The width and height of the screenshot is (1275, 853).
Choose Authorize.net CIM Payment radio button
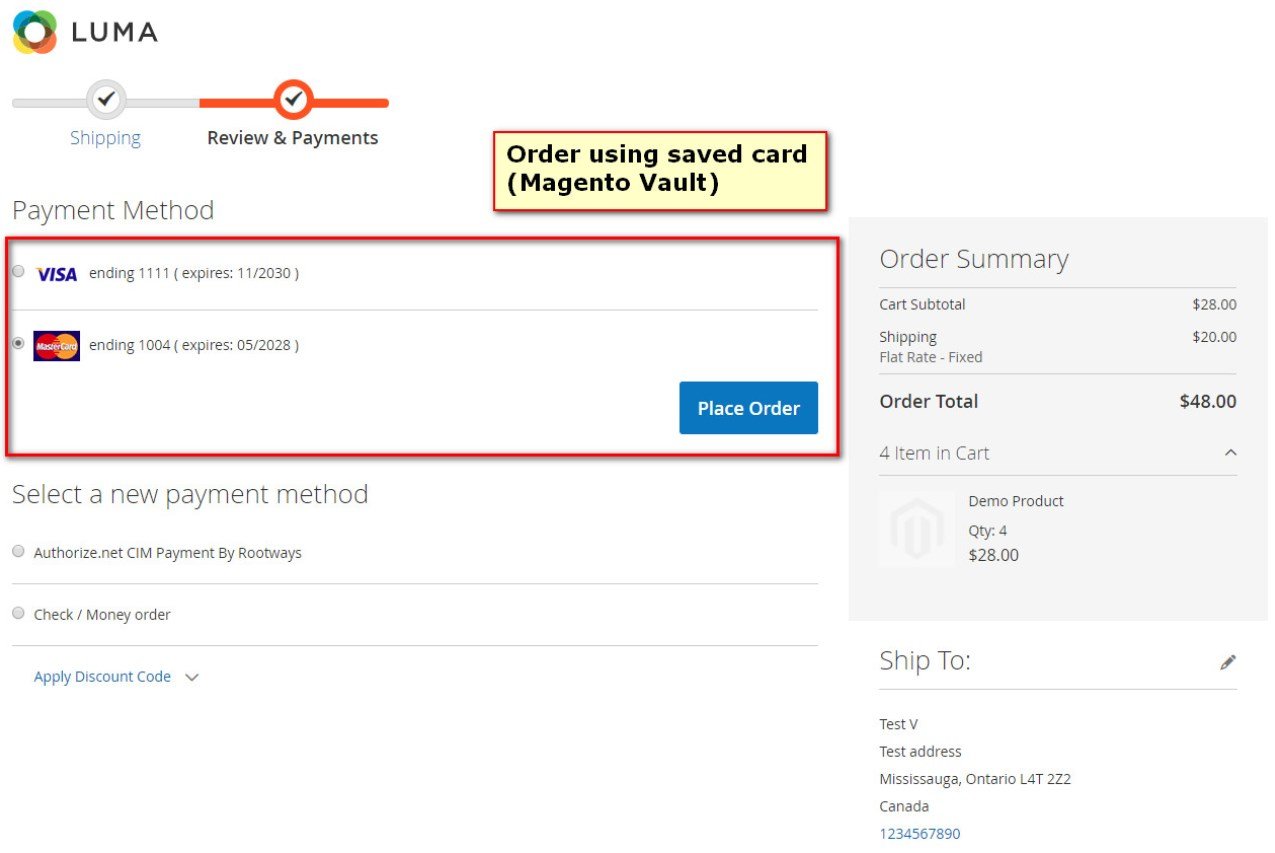coord(18,551)
